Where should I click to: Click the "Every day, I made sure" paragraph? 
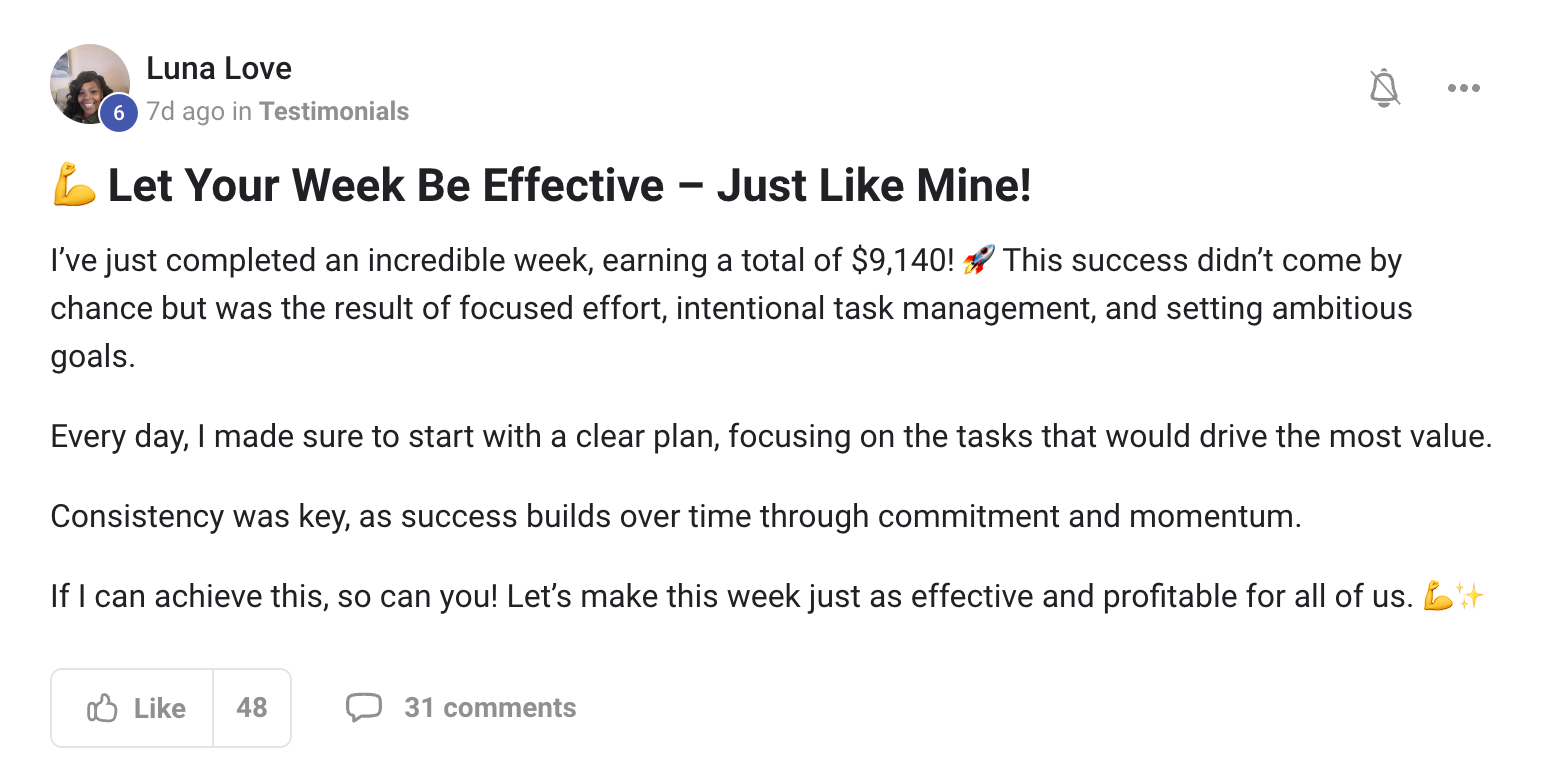[770, 437]
